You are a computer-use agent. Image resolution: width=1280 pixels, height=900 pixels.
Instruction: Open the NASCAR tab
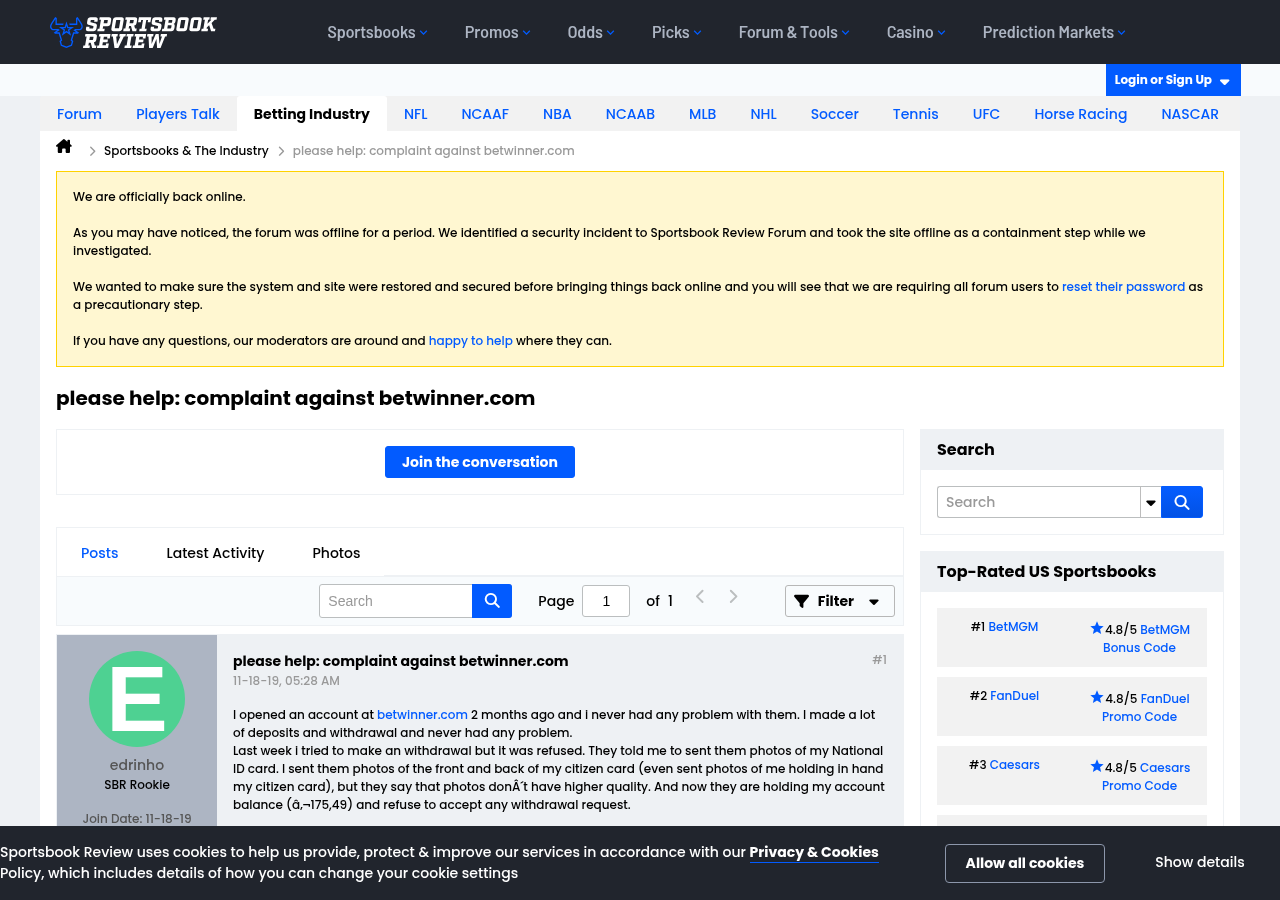point(1190,114)
